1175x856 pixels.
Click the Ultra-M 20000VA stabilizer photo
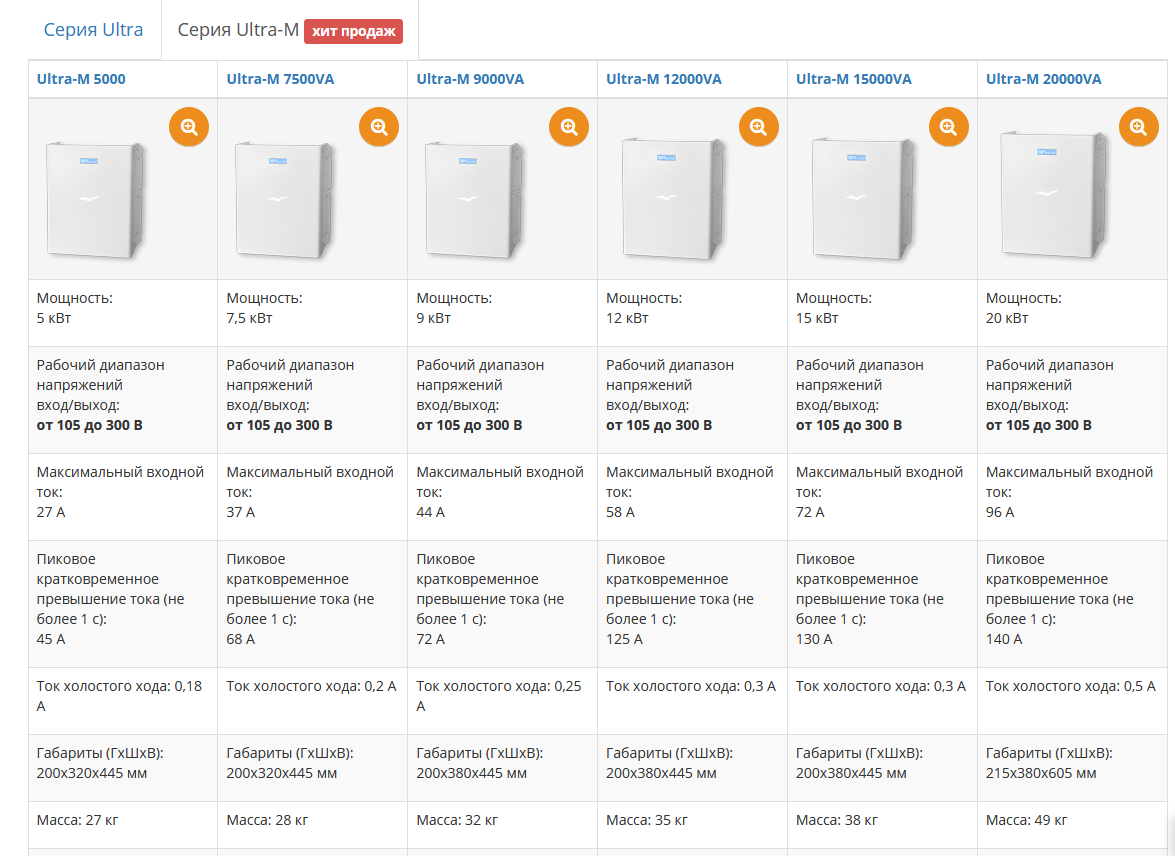(1055, 195)
